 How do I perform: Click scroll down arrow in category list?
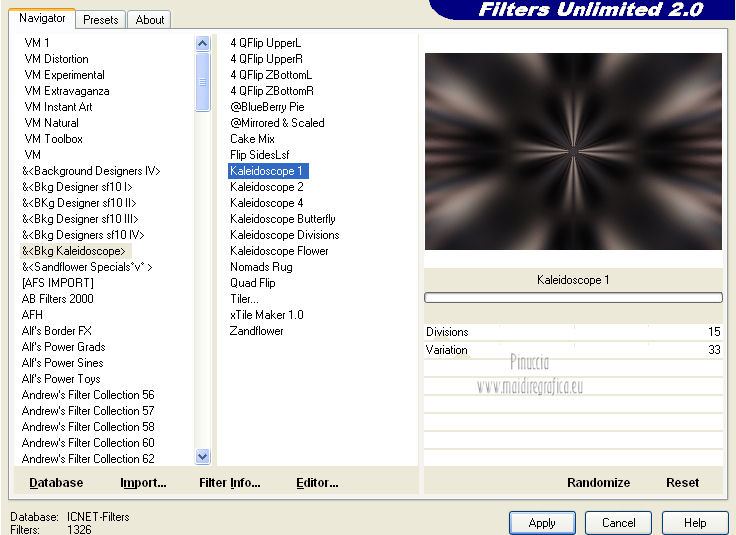(202, 456)
